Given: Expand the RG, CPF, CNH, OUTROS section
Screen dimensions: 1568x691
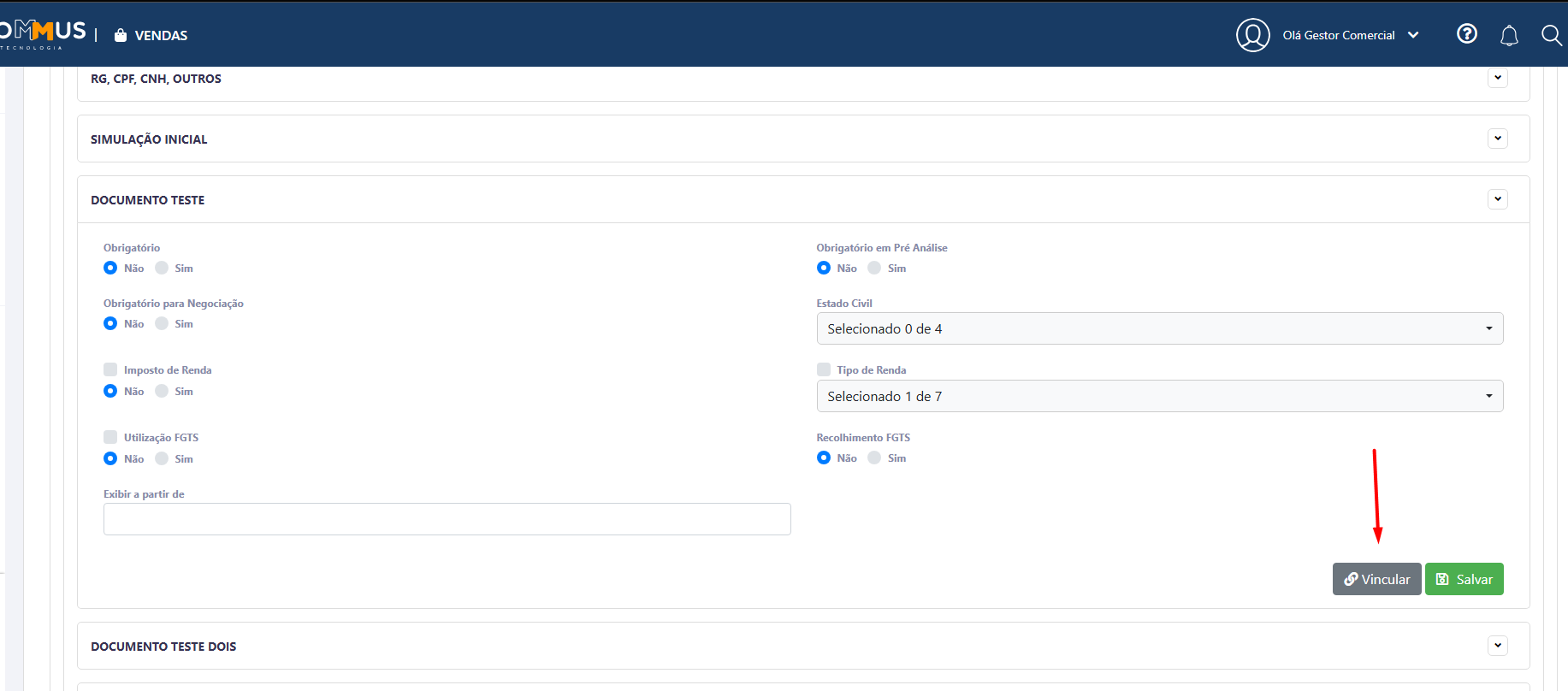Looking at the screenshot, I should coord(1497,78).
